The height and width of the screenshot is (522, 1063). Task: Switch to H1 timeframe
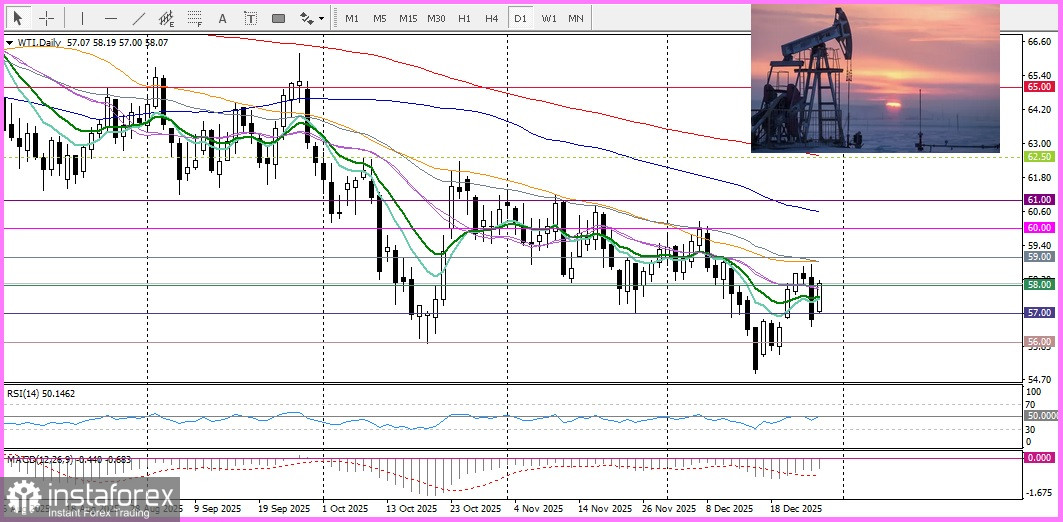[464, 18]
